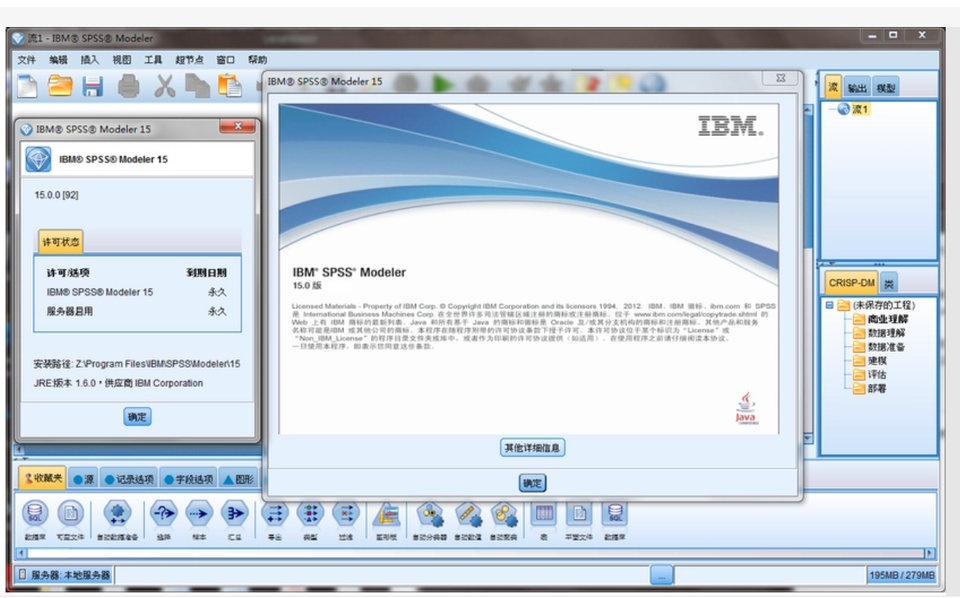Switch to the 输出 manager tab

pyautogui.click(x=857, y=88)
